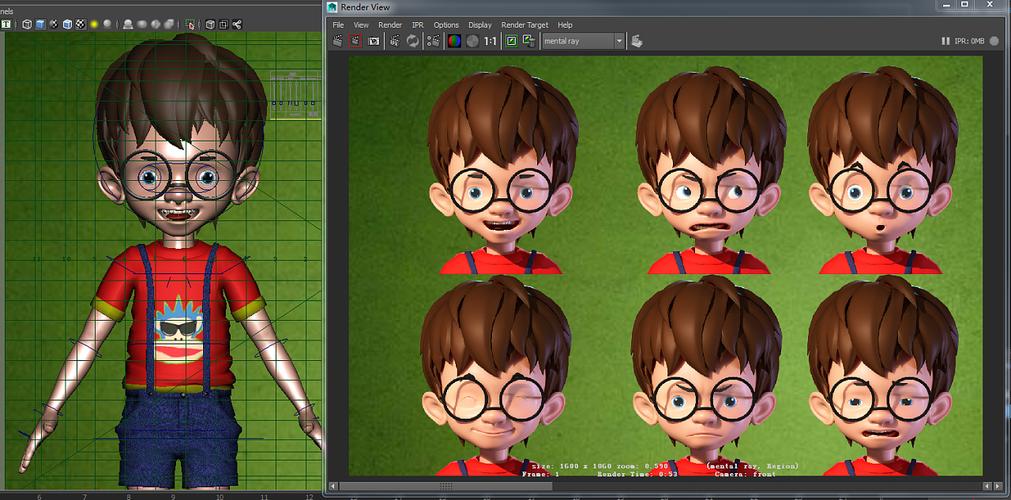Image resolution: width=1011 pixels, height=500 pixels.
Task: Click time slider frame 11 marker
Action: 264,497
